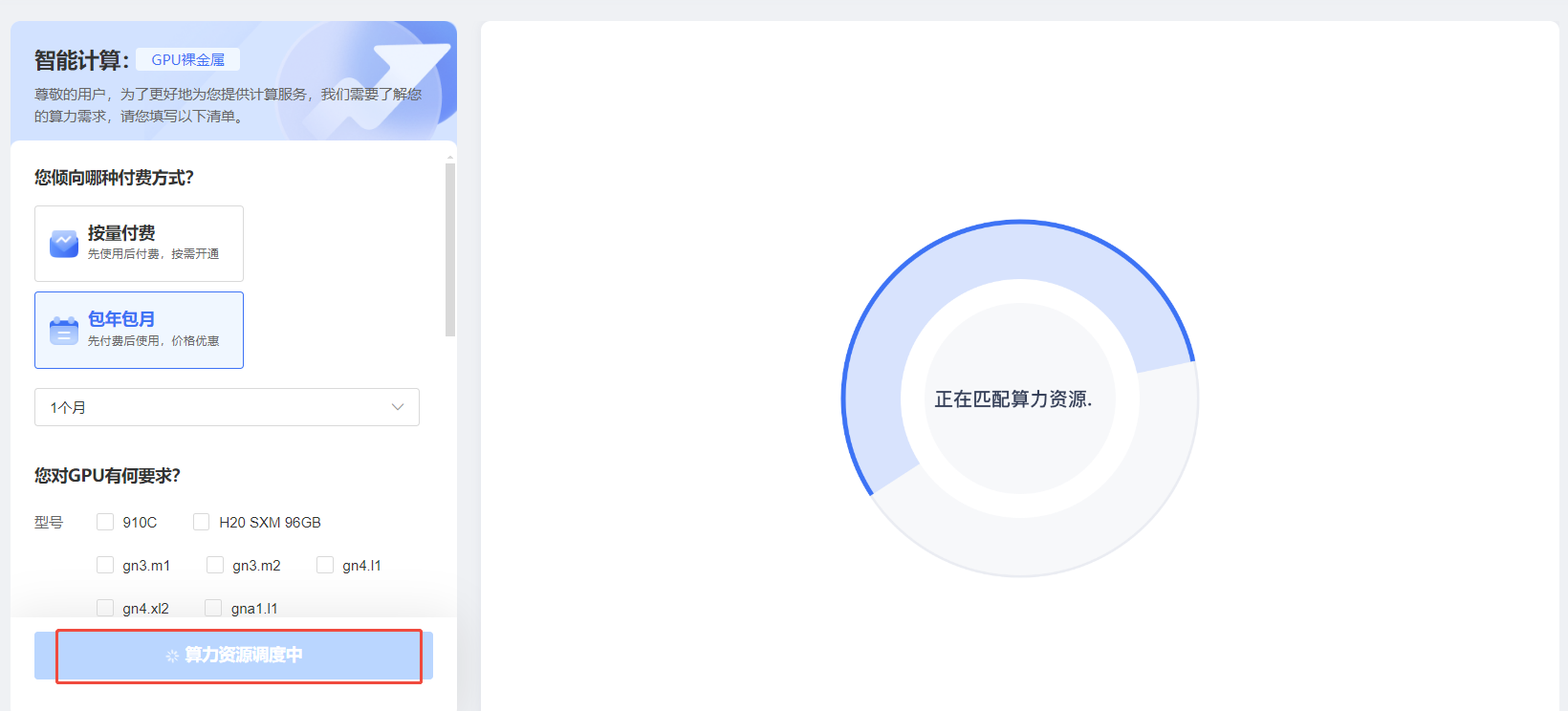Click the form panel vertical scrollbar
The image size is (1568, 711).
pyautogui.click(x=450, y=249)
